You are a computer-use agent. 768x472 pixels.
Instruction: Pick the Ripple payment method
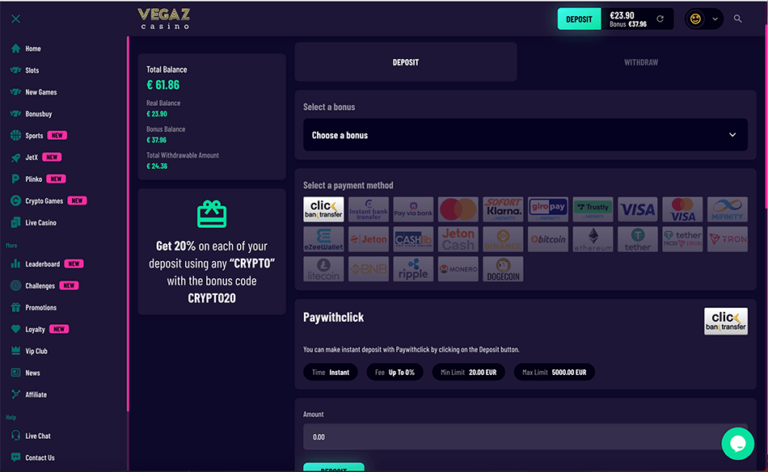pyautogui.click(x=413, y=270)
